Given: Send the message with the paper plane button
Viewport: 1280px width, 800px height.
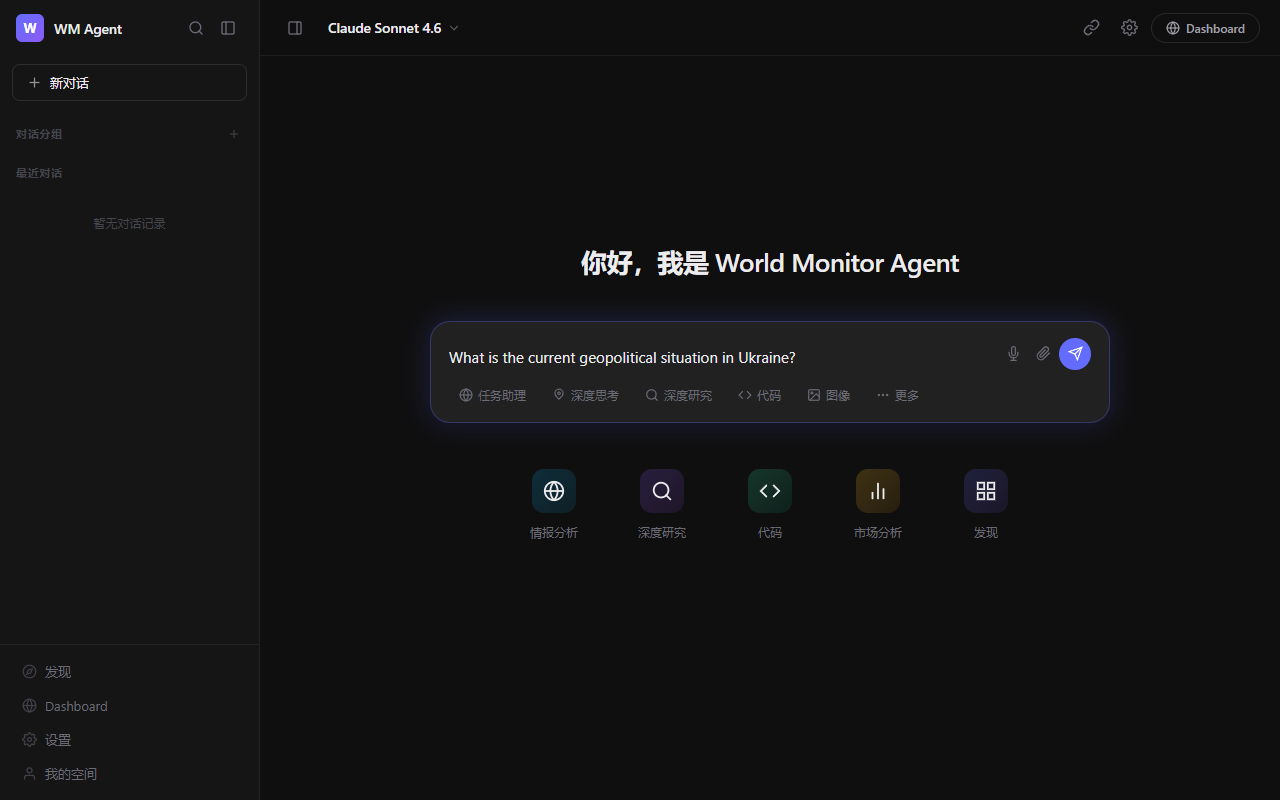Looking at the screenshot, I should click(x=1075, y=354).
